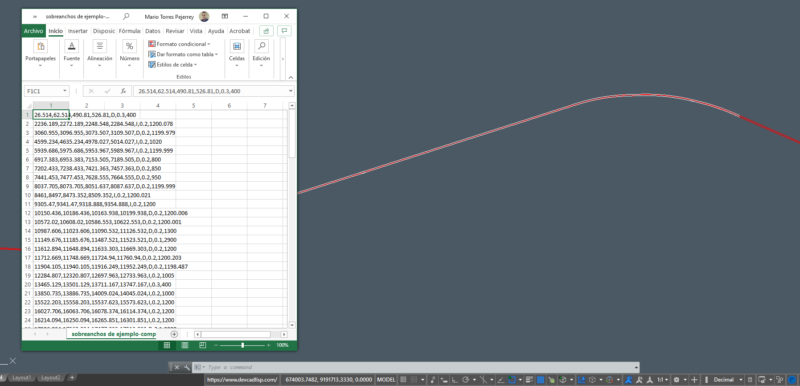Open the Layout1 tab in AutoCAD
800x386 pixels.
coord(21,378)
